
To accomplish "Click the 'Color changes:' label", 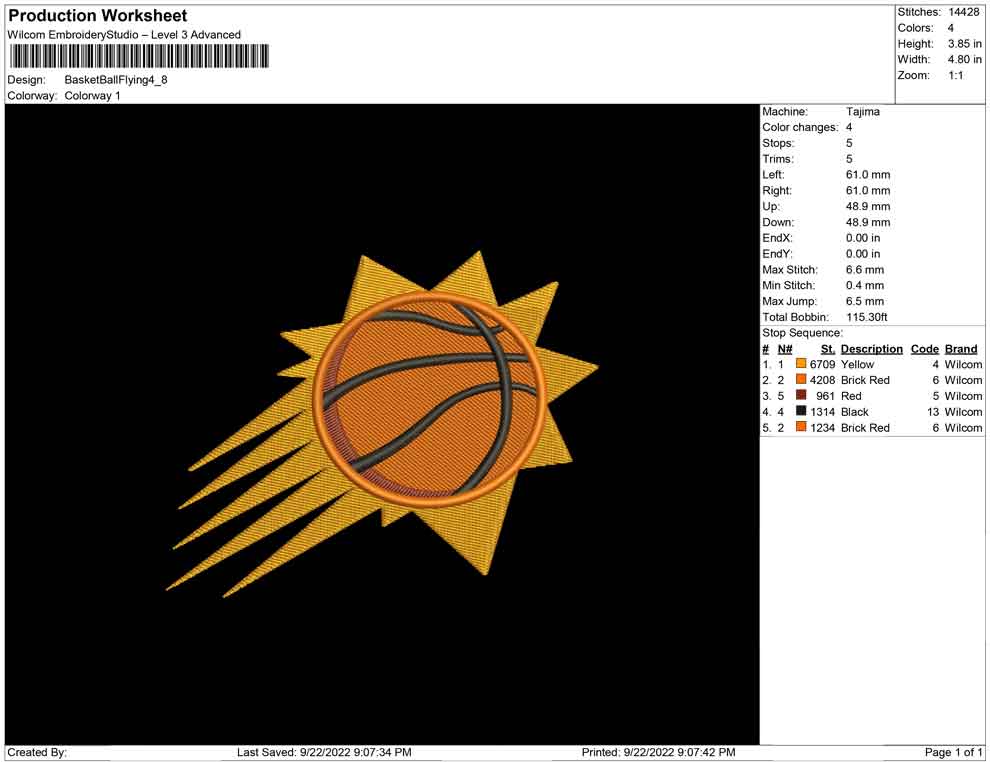I will [x=800, y=127].
